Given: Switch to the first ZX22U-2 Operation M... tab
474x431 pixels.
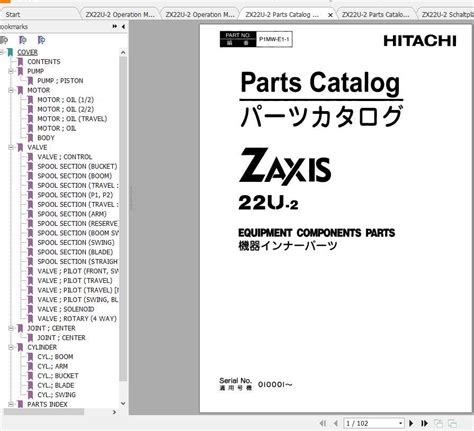Looking at the screenshot, I should click(120, 15).
